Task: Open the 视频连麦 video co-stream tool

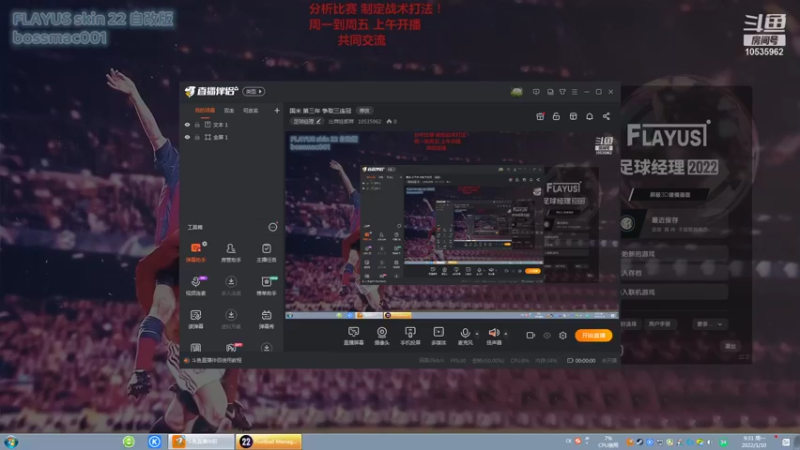Action: [196, 286]
